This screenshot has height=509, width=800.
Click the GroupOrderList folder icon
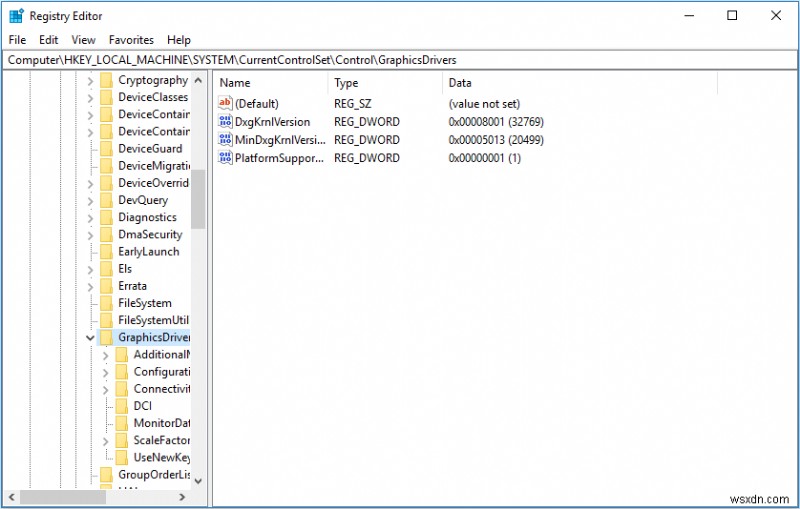(106, 474)
